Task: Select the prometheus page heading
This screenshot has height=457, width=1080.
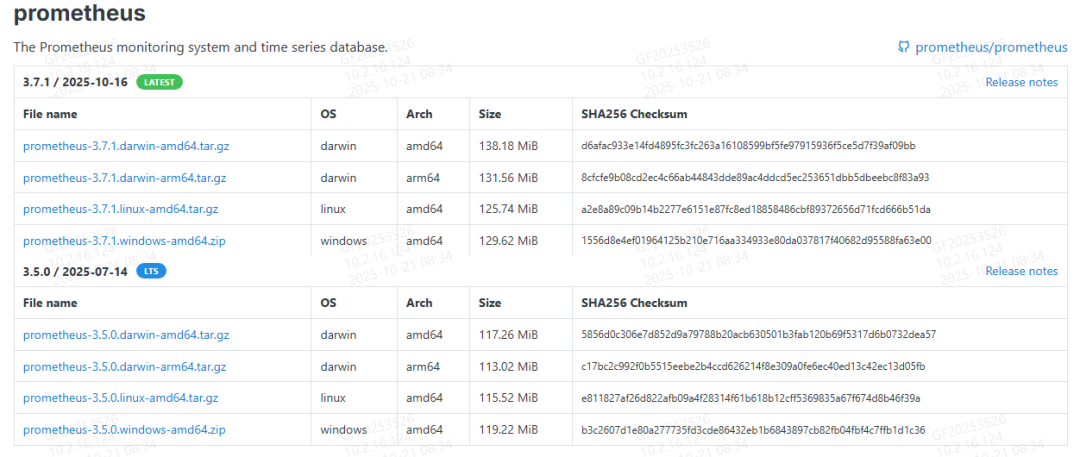Action: 80,12
